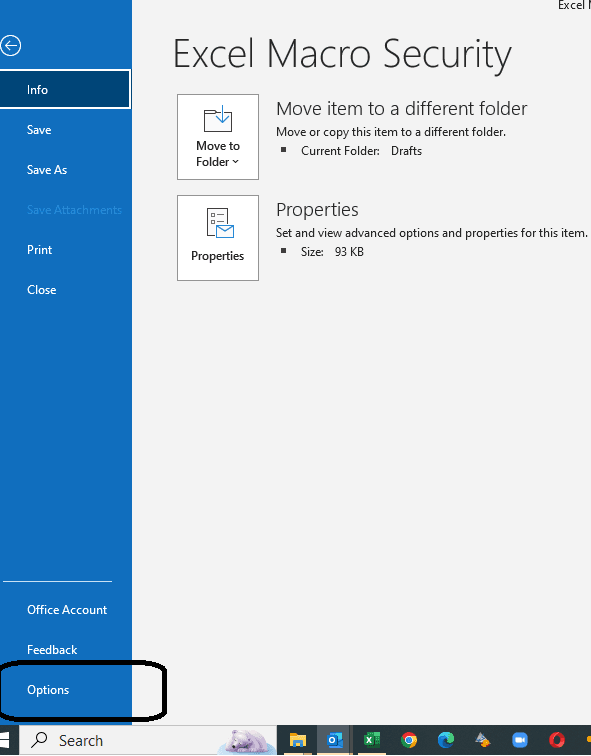Open Microsoft Edge from taskbar
This screenshot has width=591, height=756.
(446, 740)
